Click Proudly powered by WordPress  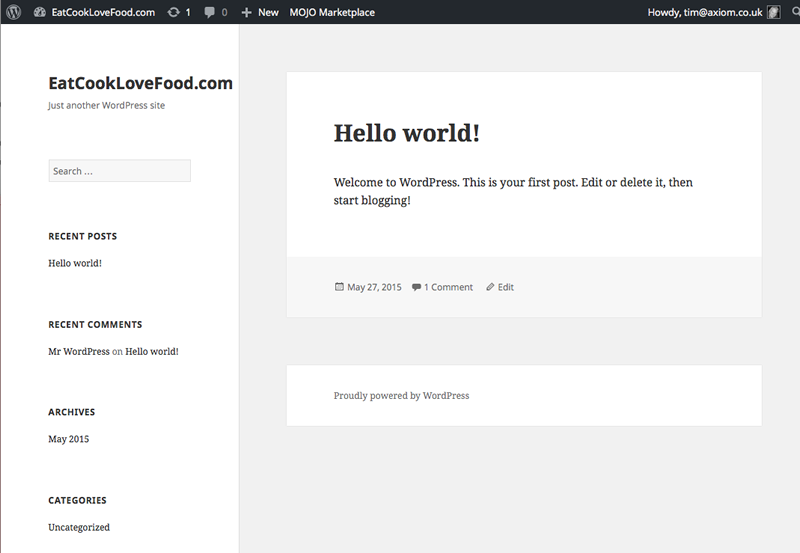402,395
